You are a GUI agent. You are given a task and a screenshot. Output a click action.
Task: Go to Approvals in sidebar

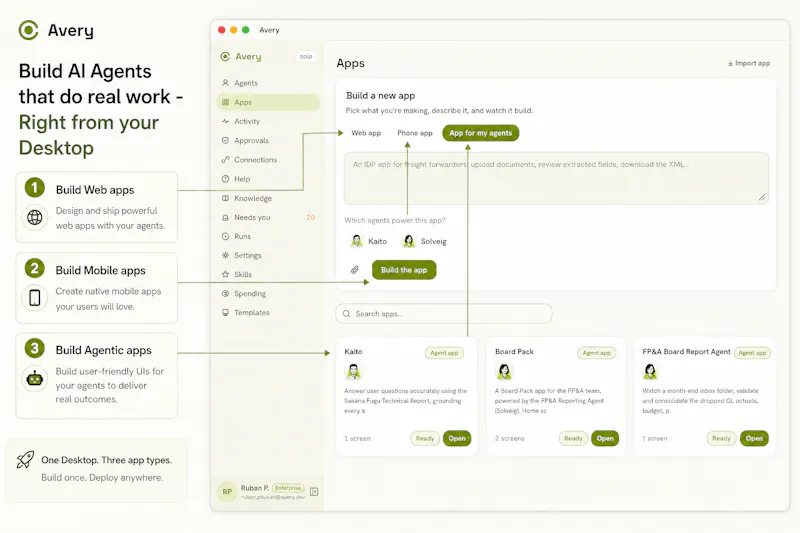click(268, 140)
